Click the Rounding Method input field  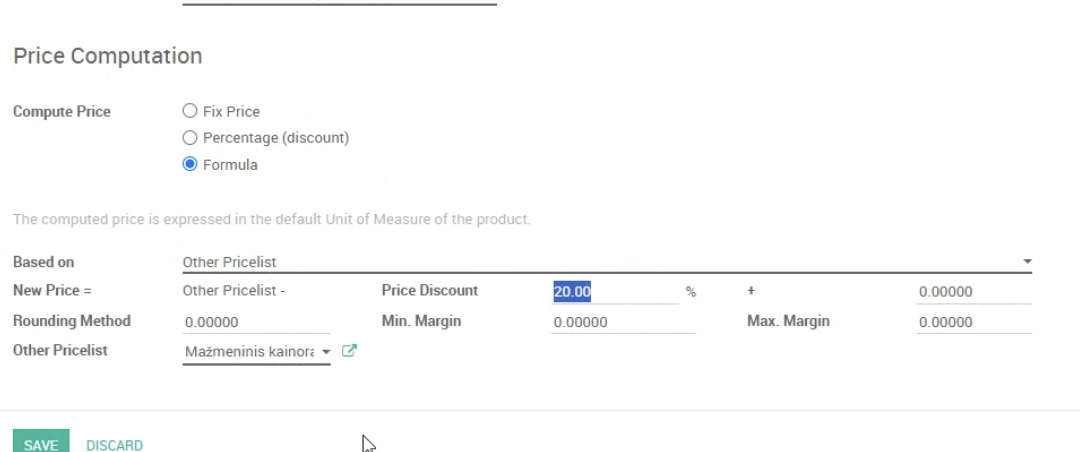256,322
